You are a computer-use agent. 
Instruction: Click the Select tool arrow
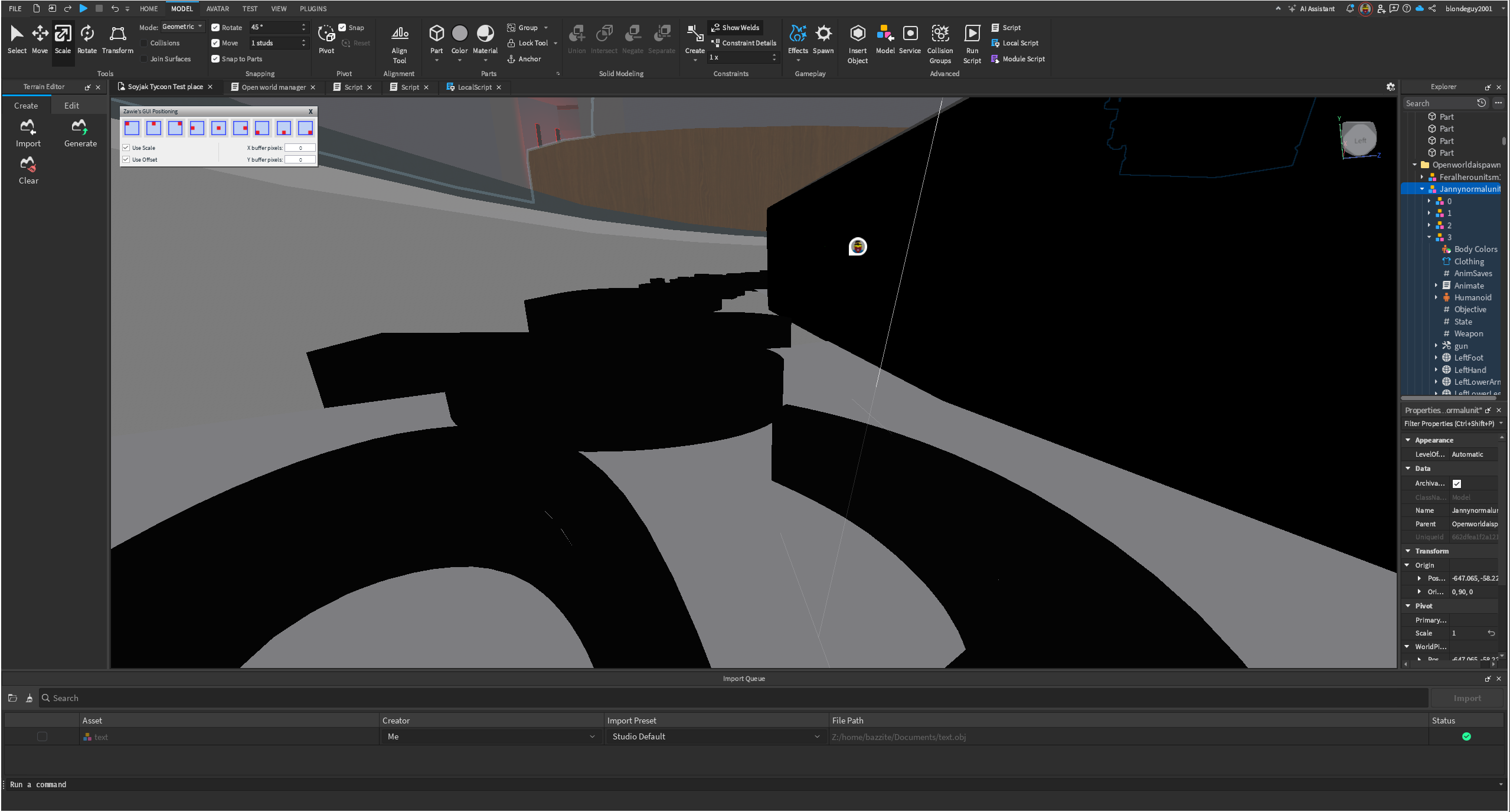(17, 39)
